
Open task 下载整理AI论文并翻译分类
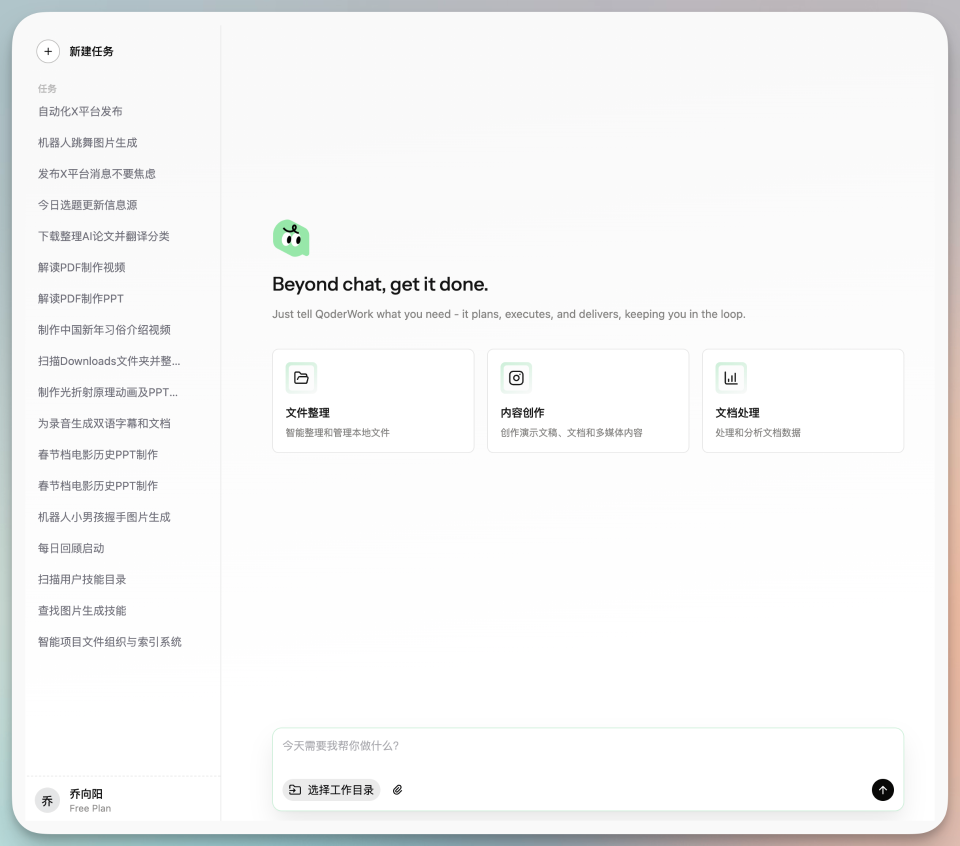point(103,236)
